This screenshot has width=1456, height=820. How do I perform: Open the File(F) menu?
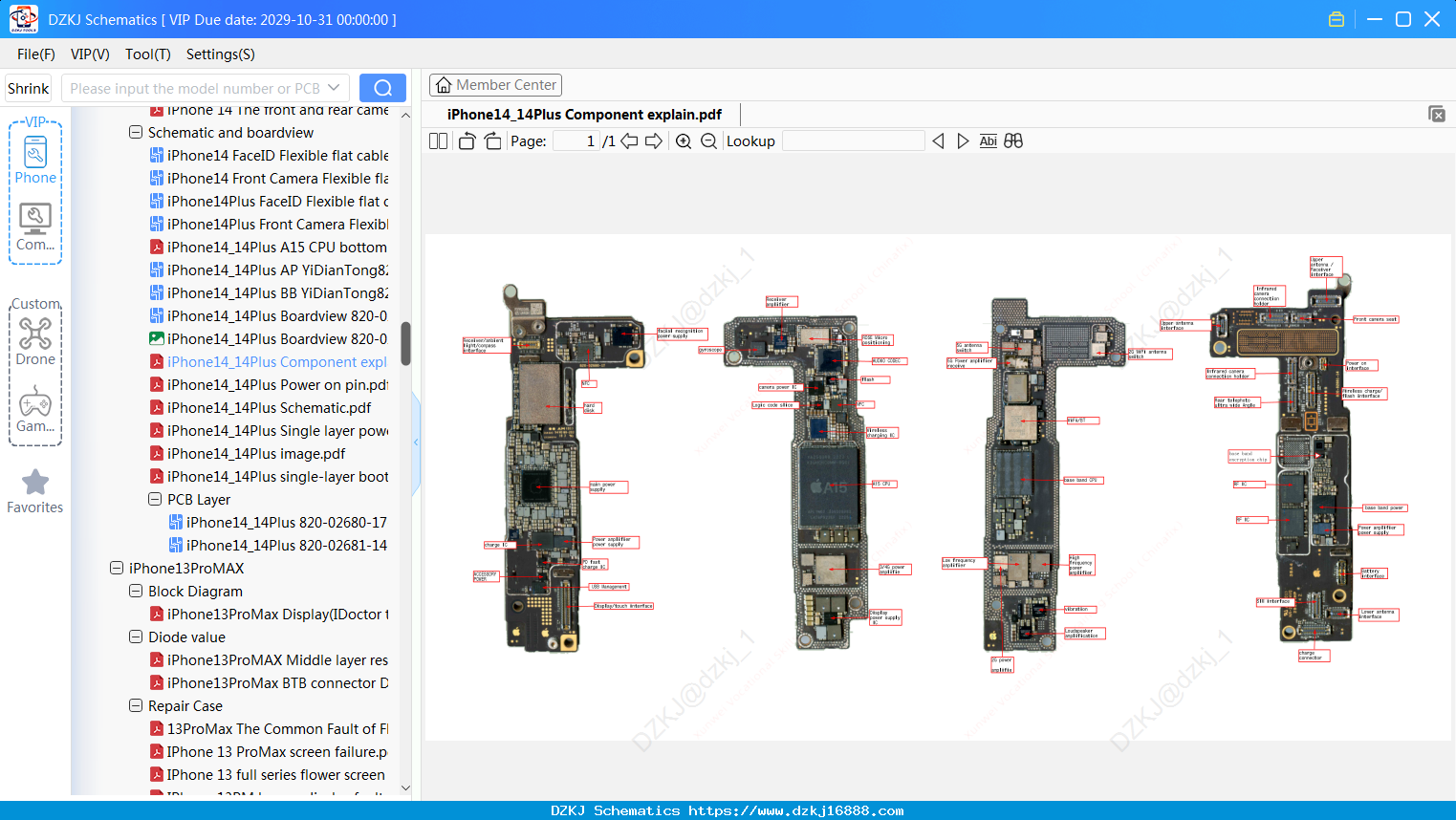tap(36, 54)
